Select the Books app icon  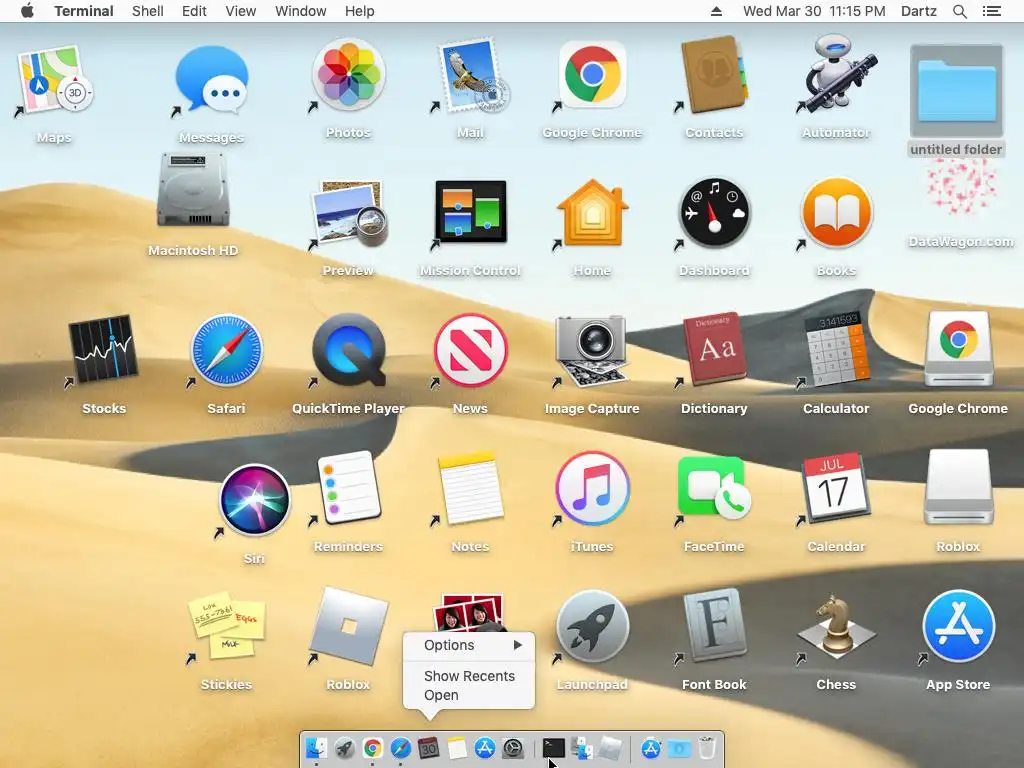[837, 214]
